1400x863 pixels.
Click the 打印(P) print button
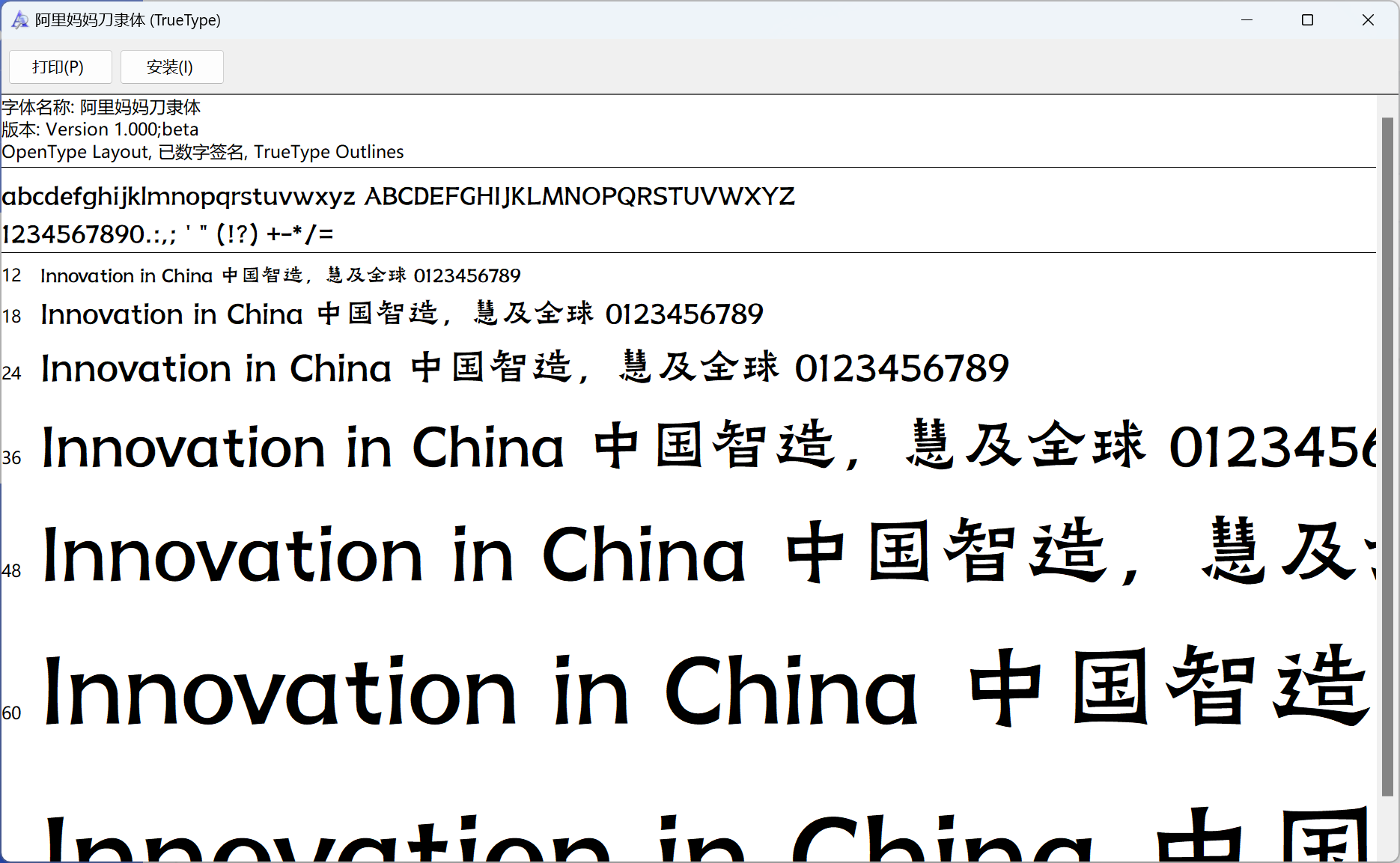tap(60, 67)
